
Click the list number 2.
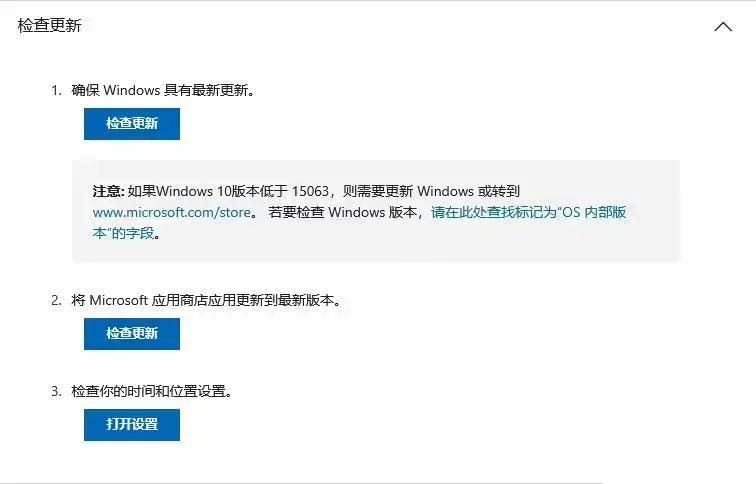[x=56, y=300]
